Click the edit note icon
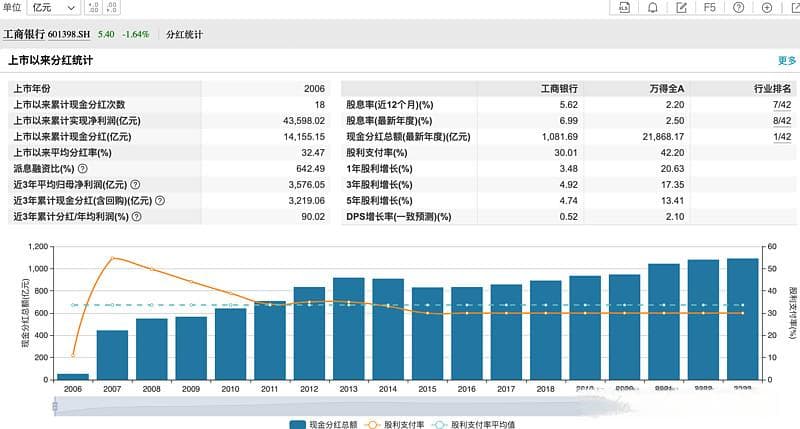The image size is (800, 429). [681, 8]
